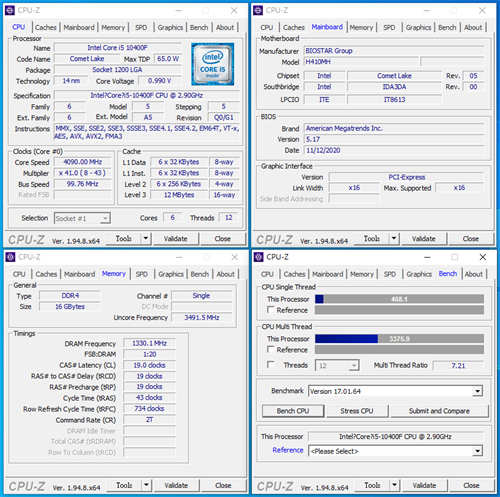Expand the Benchmark version combo box

coord(478,391)
